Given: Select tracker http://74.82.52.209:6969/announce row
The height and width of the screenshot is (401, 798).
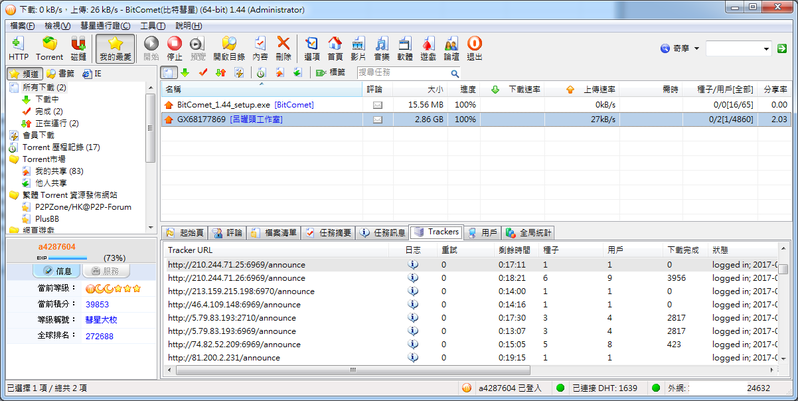Looking at the screenshot, I should point(470,344).
